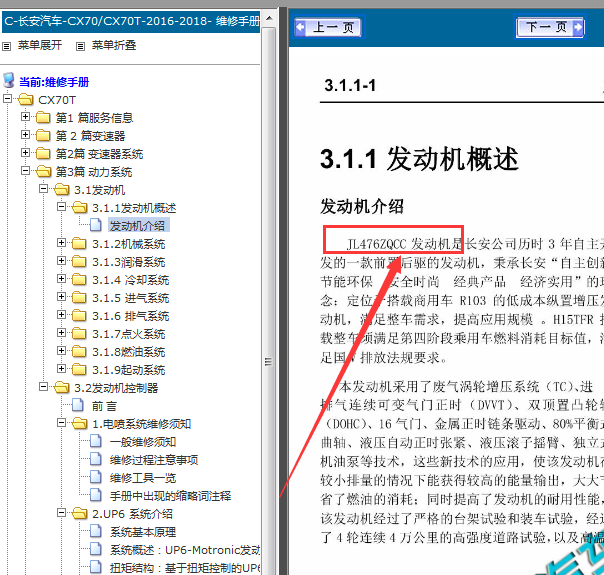The height and width of the screenshot is (575, 604).
Task: Click open folder icon of 3.1发动机
Action: [62, 189]
